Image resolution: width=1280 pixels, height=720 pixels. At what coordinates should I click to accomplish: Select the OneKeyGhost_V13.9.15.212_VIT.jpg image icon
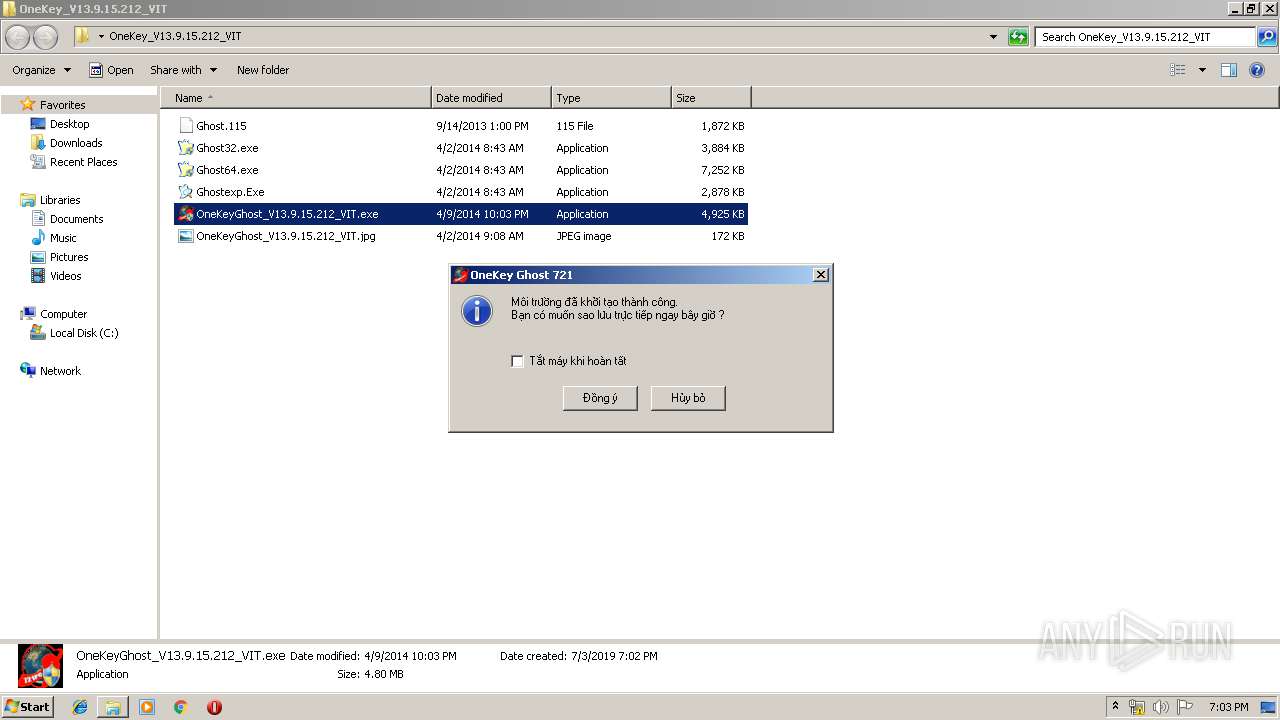(x=186, y=236)
